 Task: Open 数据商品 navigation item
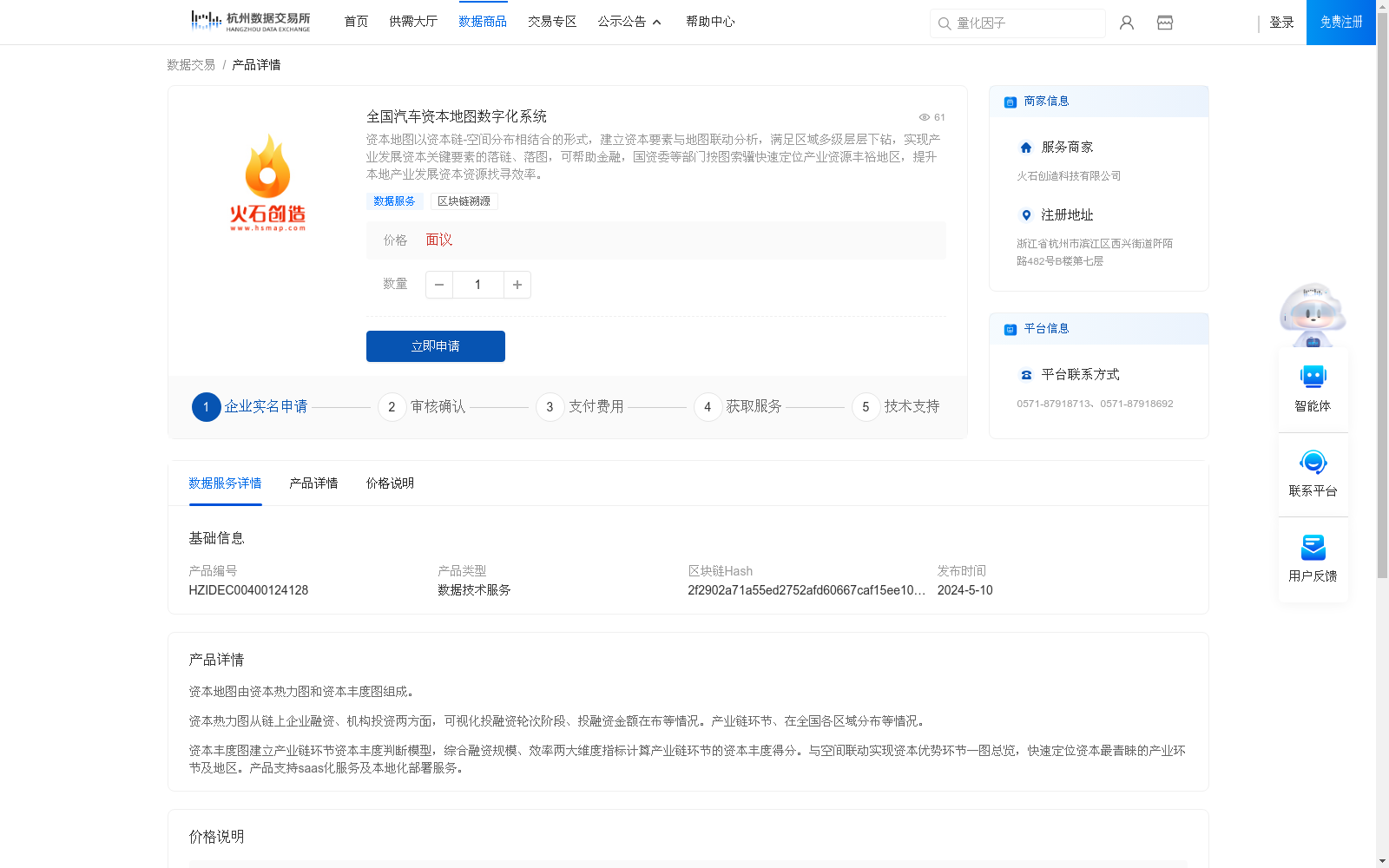(483, 22)
